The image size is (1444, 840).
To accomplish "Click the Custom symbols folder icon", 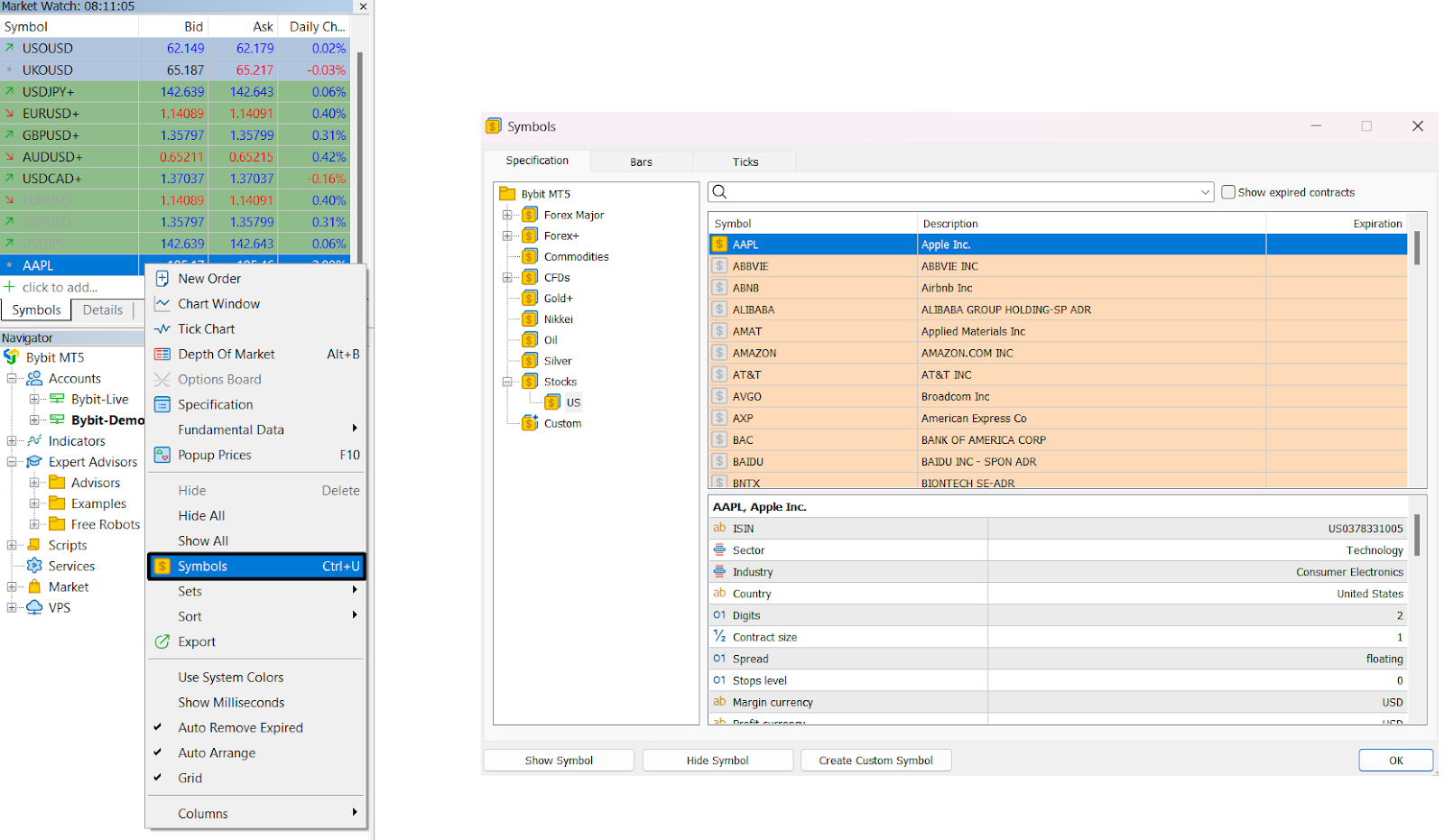I will click(x=531, y=423).
